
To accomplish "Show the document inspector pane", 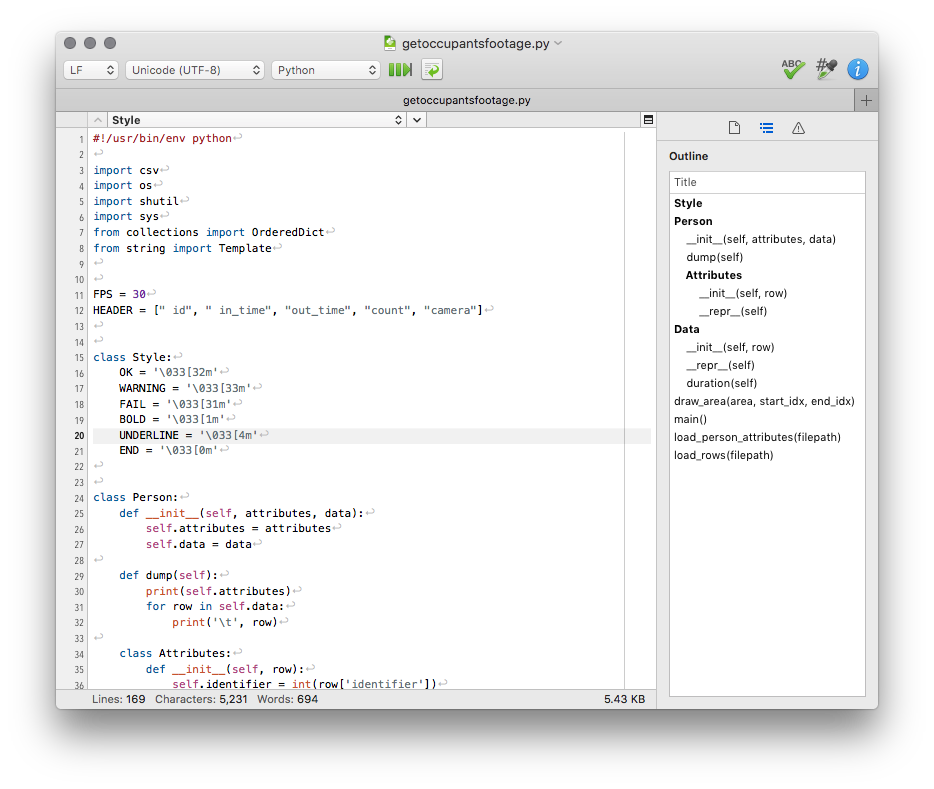I will click(734, 128).
